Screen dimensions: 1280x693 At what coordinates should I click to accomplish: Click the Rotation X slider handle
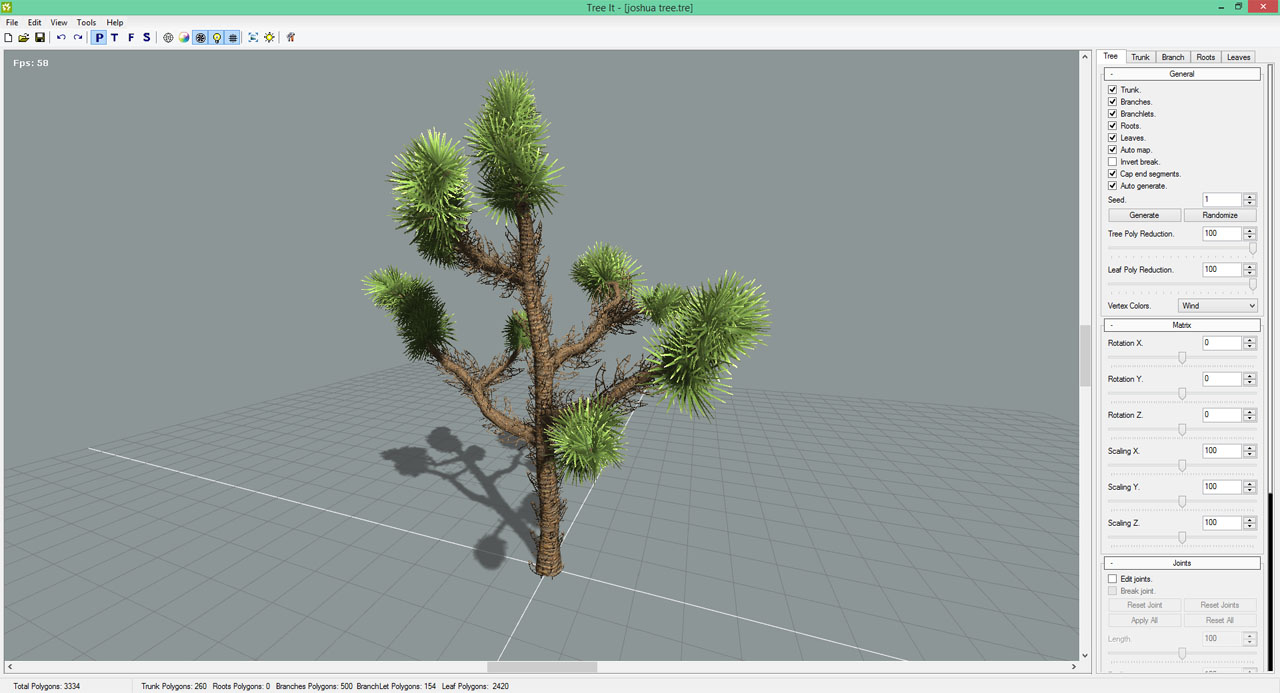(1182, 357)
